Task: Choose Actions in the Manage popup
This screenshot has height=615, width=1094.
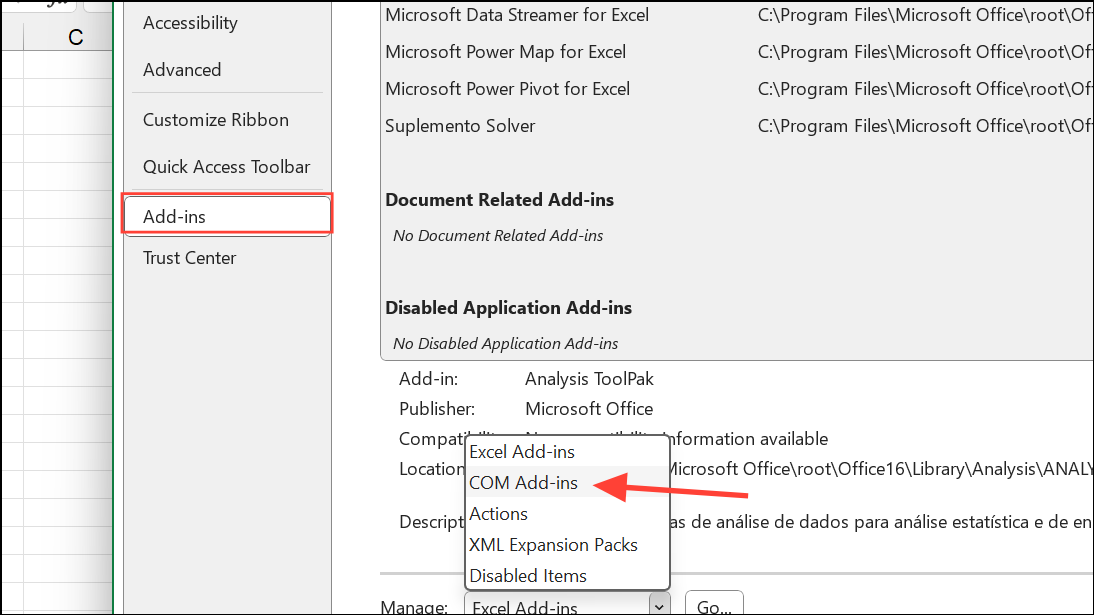Action: (498, 513)
